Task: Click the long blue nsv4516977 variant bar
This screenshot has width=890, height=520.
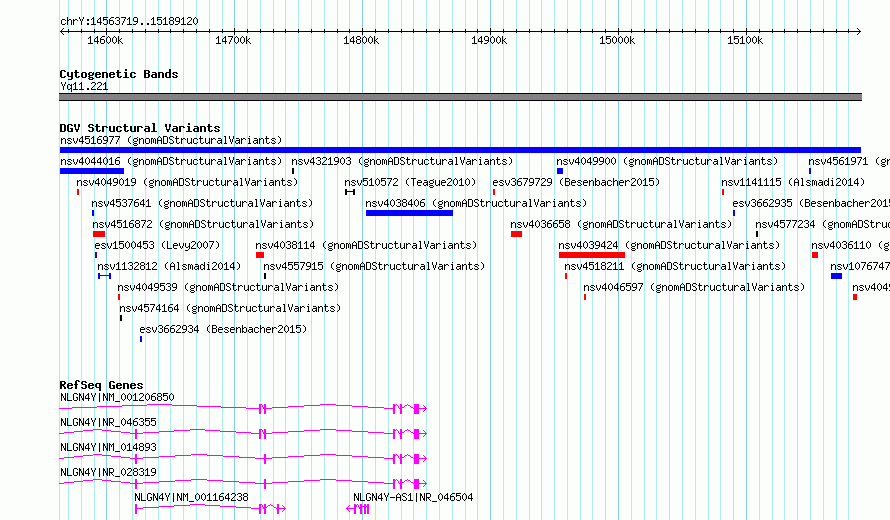Action: click(x=460, y=150)
